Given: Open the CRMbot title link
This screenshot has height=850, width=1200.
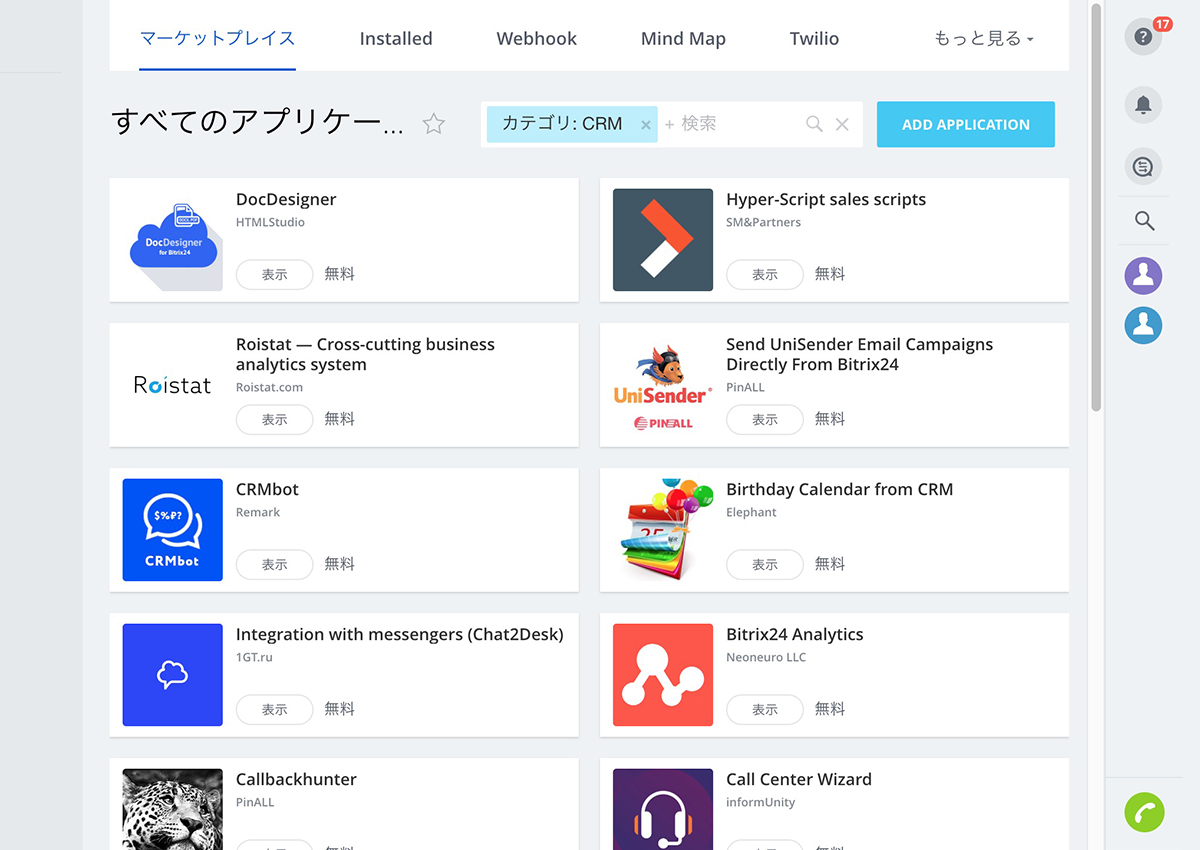Looking at the screenshot, I should [x=267, y=489].
